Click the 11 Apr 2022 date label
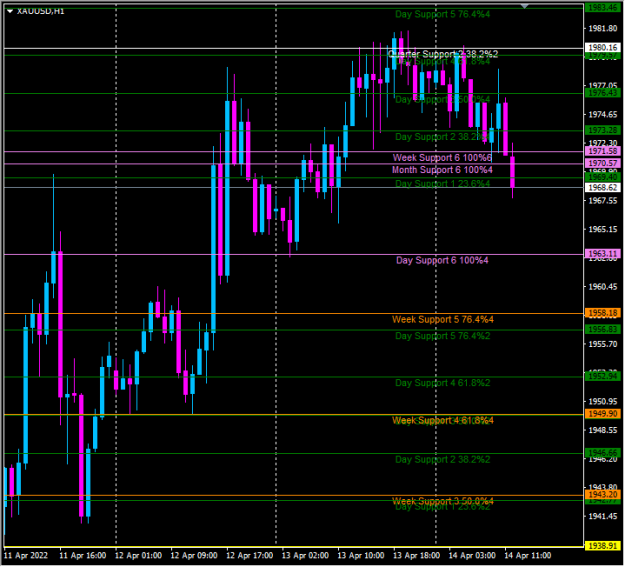Image resolution: width=625 pixels, height=567 pixels. [x=26, y=555]
